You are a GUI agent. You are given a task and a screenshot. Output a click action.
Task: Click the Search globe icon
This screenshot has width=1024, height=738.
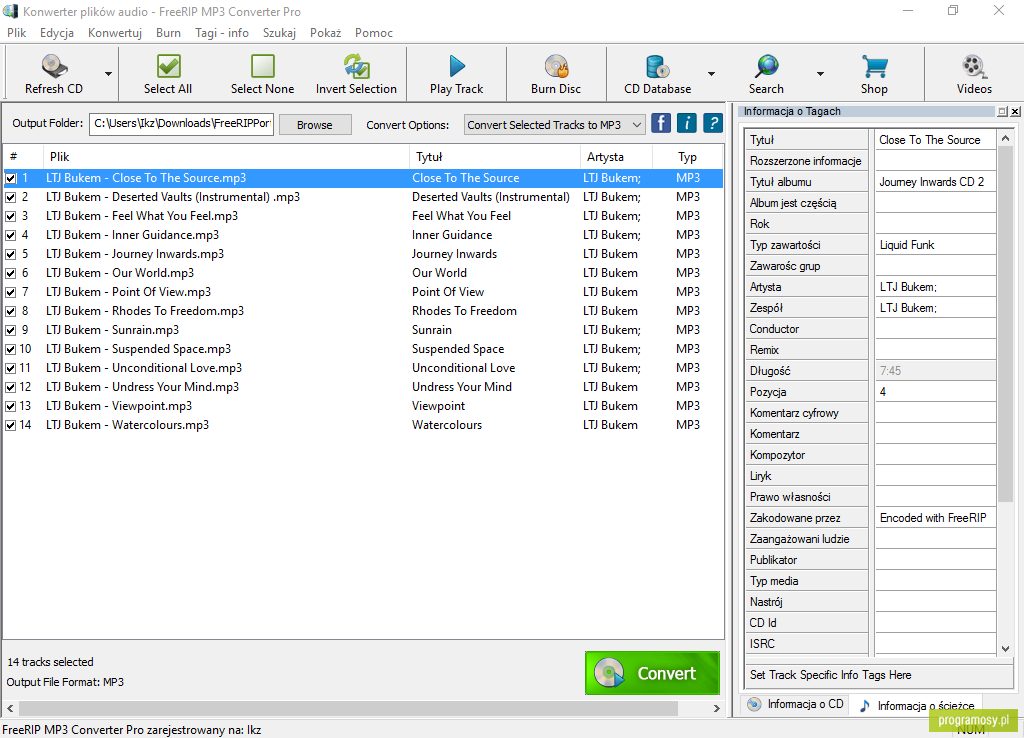click(x=767, y=67)
